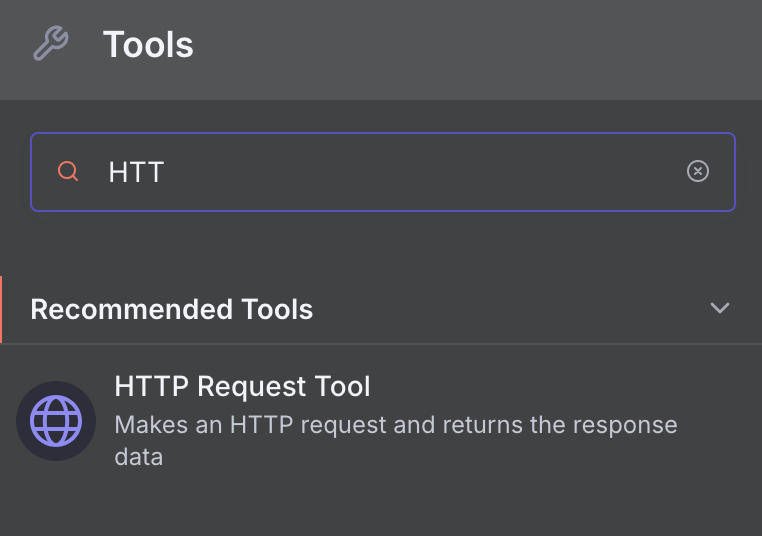Select the globe icon for HTTP Request
The image size is (762, 536).
coord(56,421)
